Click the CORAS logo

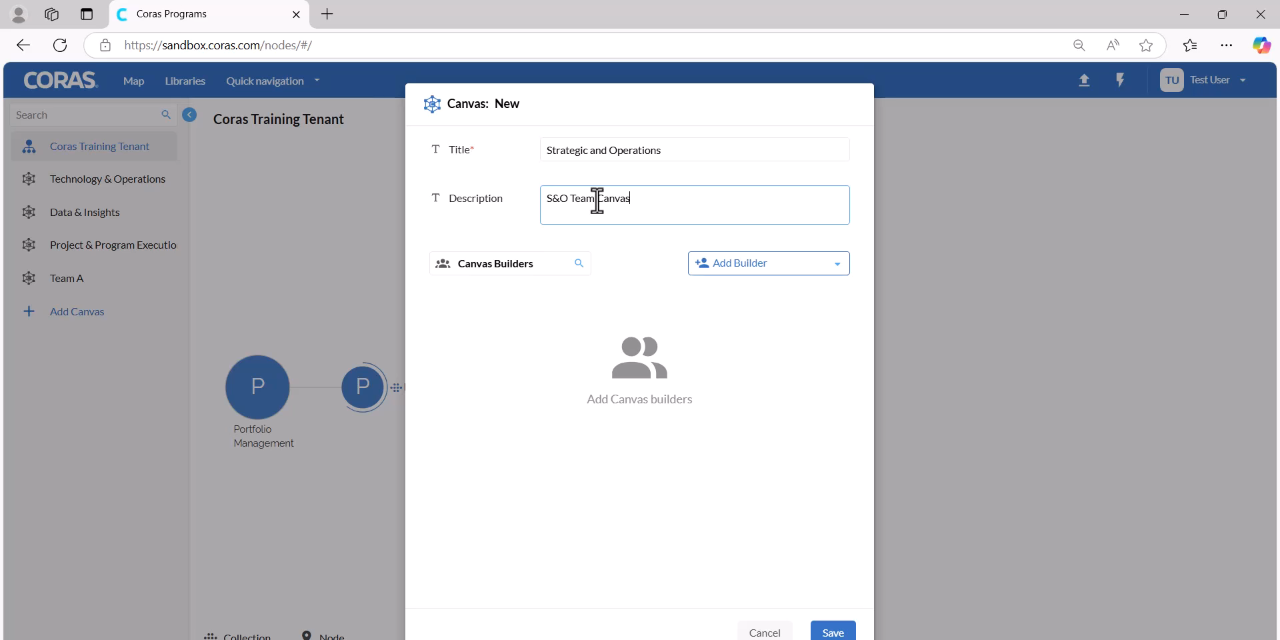tap(61, 80)
